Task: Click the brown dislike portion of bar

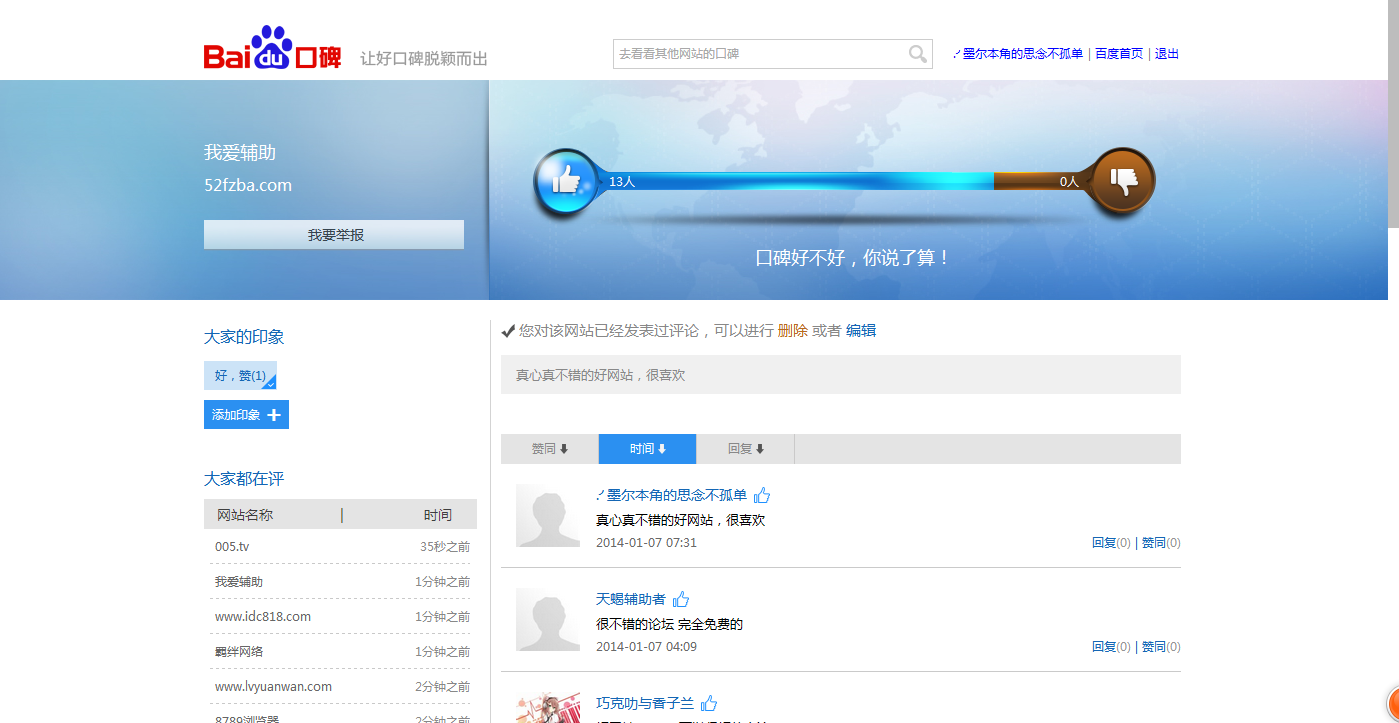Action: coord(1040,182)
